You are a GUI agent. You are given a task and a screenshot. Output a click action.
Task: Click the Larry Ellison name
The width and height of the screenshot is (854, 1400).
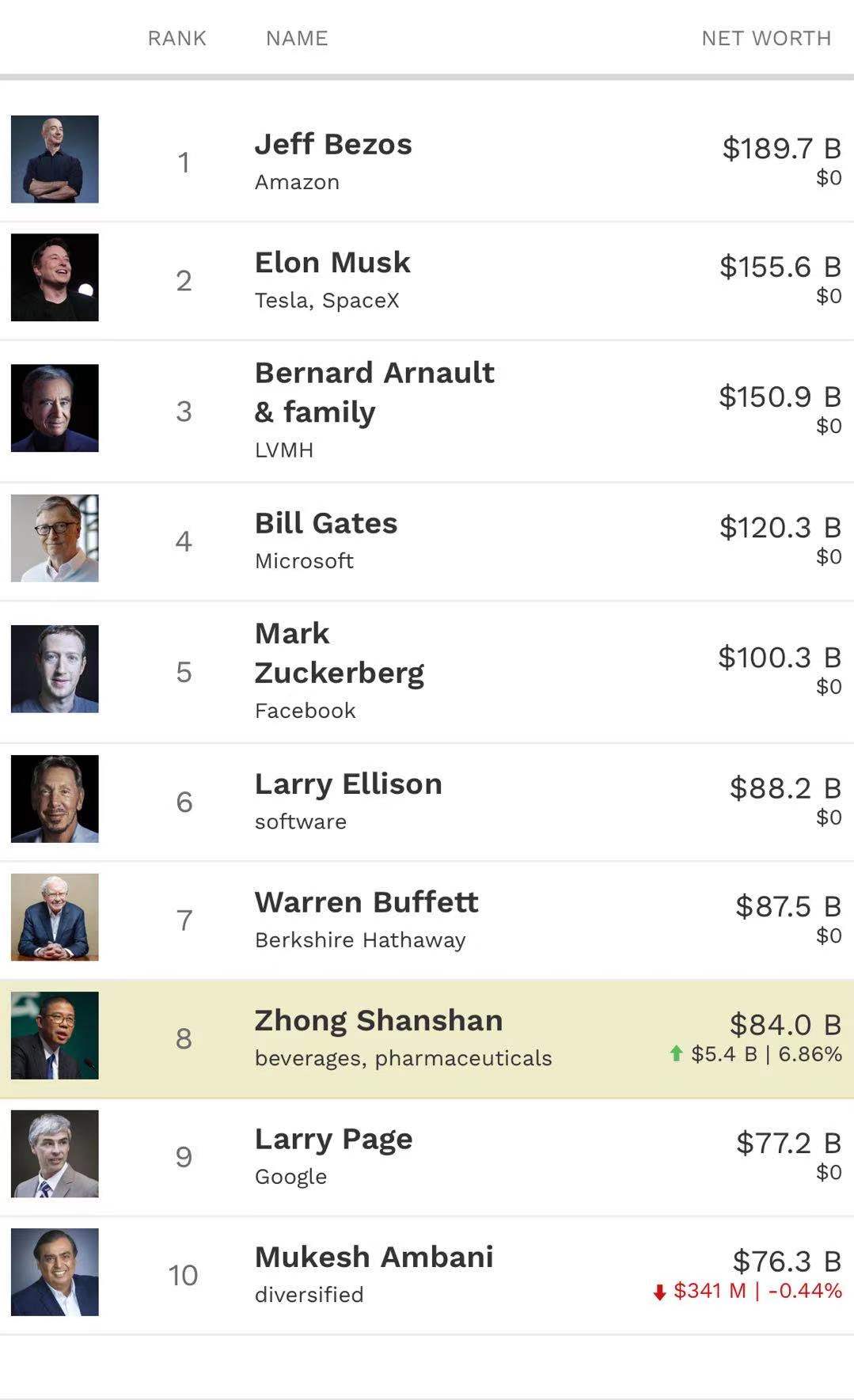coord(348,784)
